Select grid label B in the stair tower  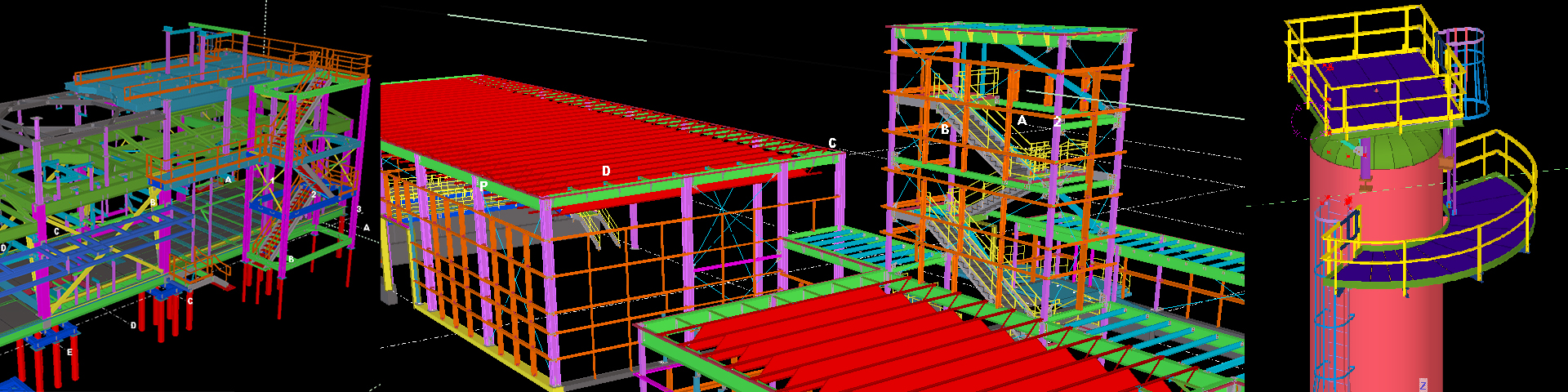pos(945,129)
